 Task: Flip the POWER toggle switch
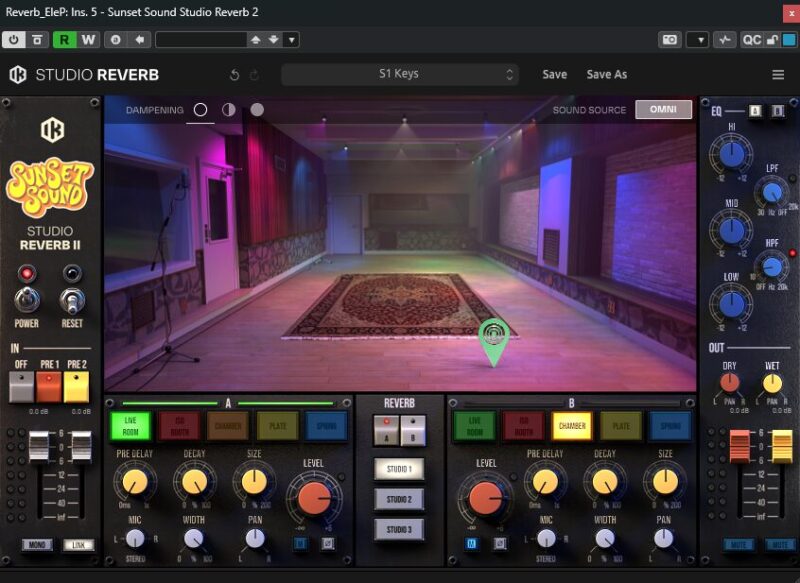tap(27, 300)
